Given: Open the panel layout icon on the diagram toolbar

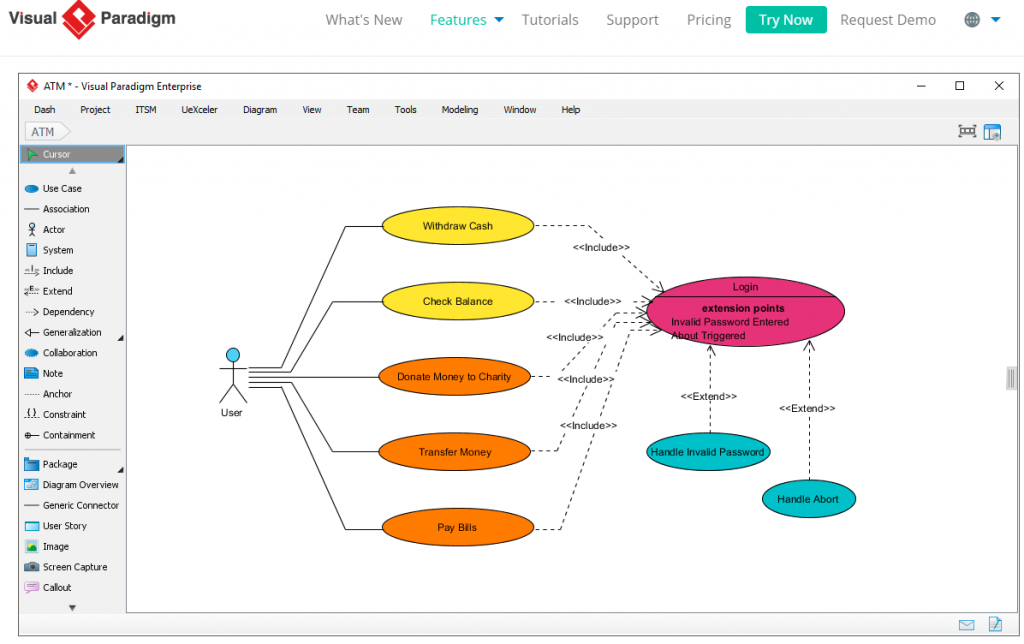Looking at the screenshot, I should [992, 132].
